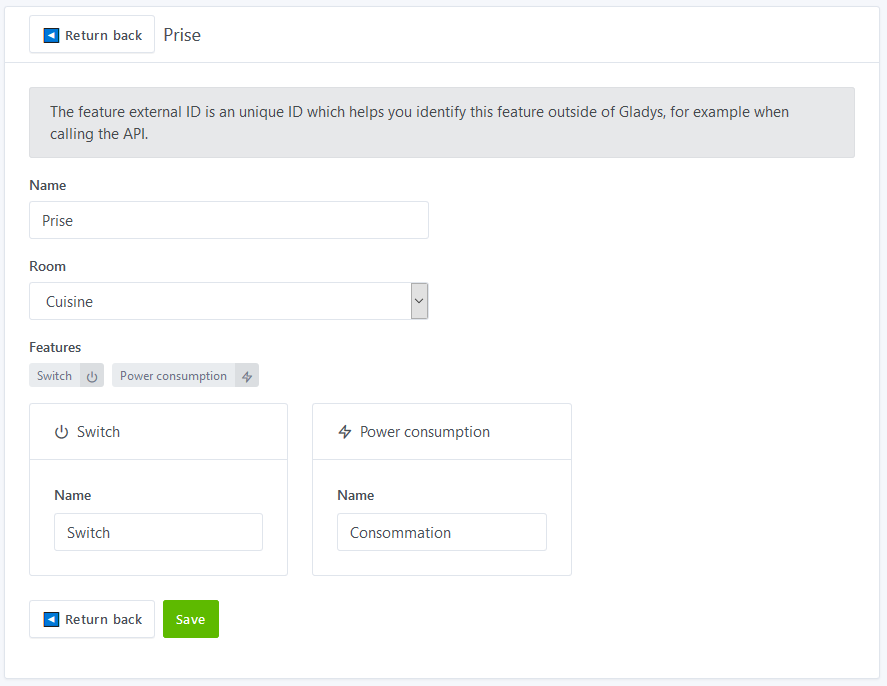Click the Prise page title
The height and width of the screenshot is (686, 887).
tap(182, 35)
